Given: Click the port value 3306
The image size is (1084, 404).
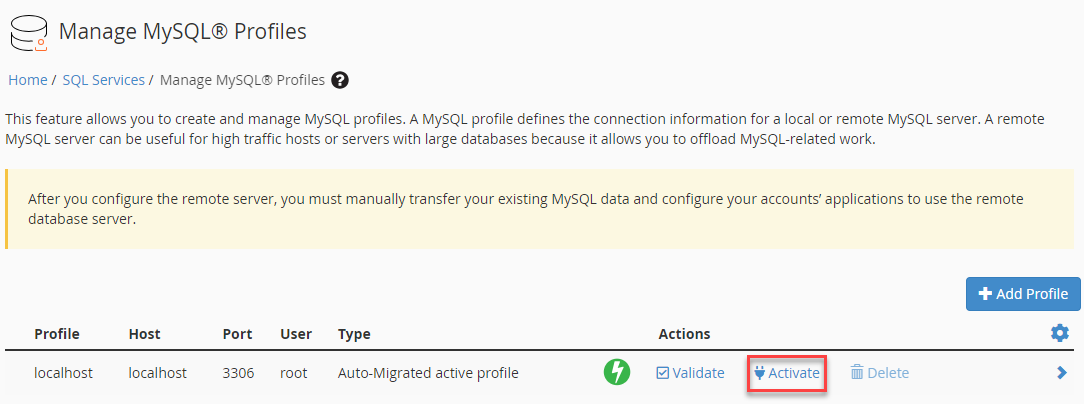Looking at the screenshot, I should click(238, 373).
